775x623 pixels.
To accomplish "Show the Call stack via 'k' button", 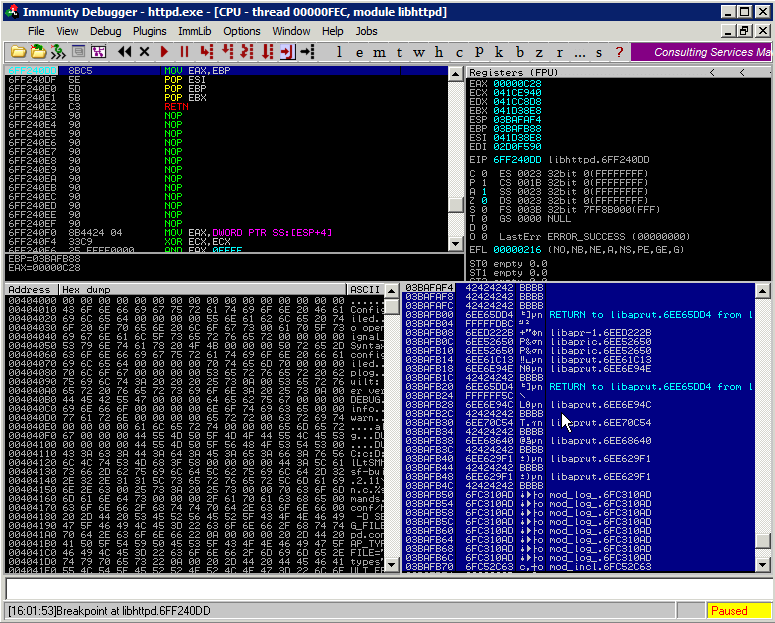I will coord(498,52).
